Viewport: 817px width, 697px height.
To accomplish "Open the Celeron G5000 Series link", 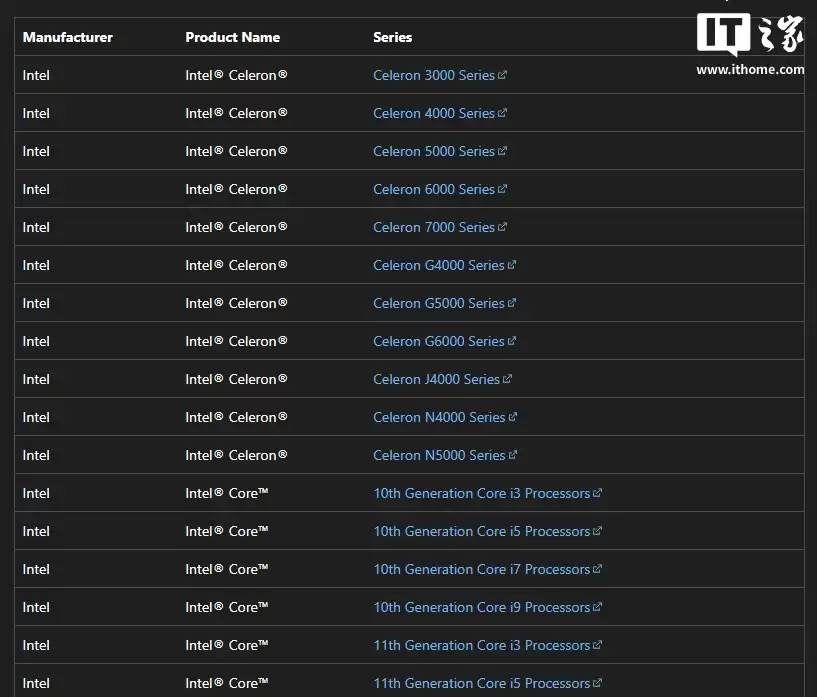I will [x=438, y=303].
